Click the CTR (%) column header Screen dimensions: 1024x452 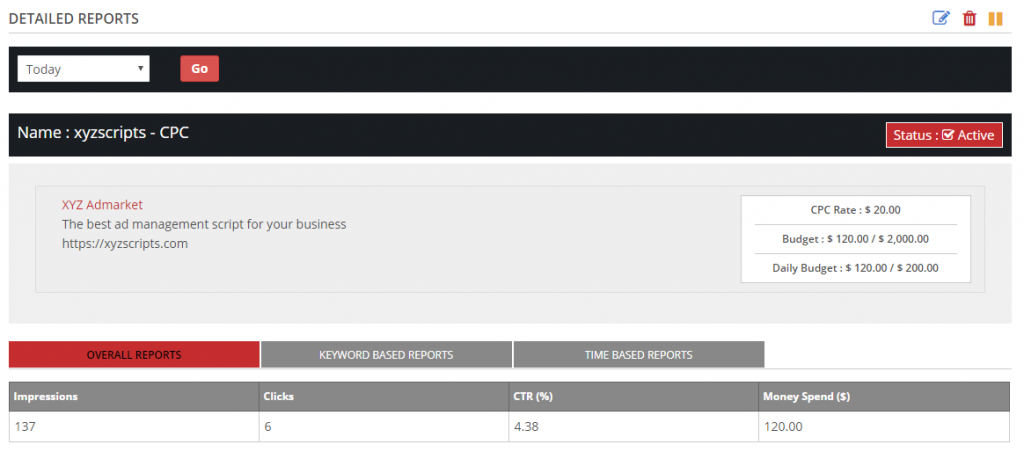[x=633, y=396]
